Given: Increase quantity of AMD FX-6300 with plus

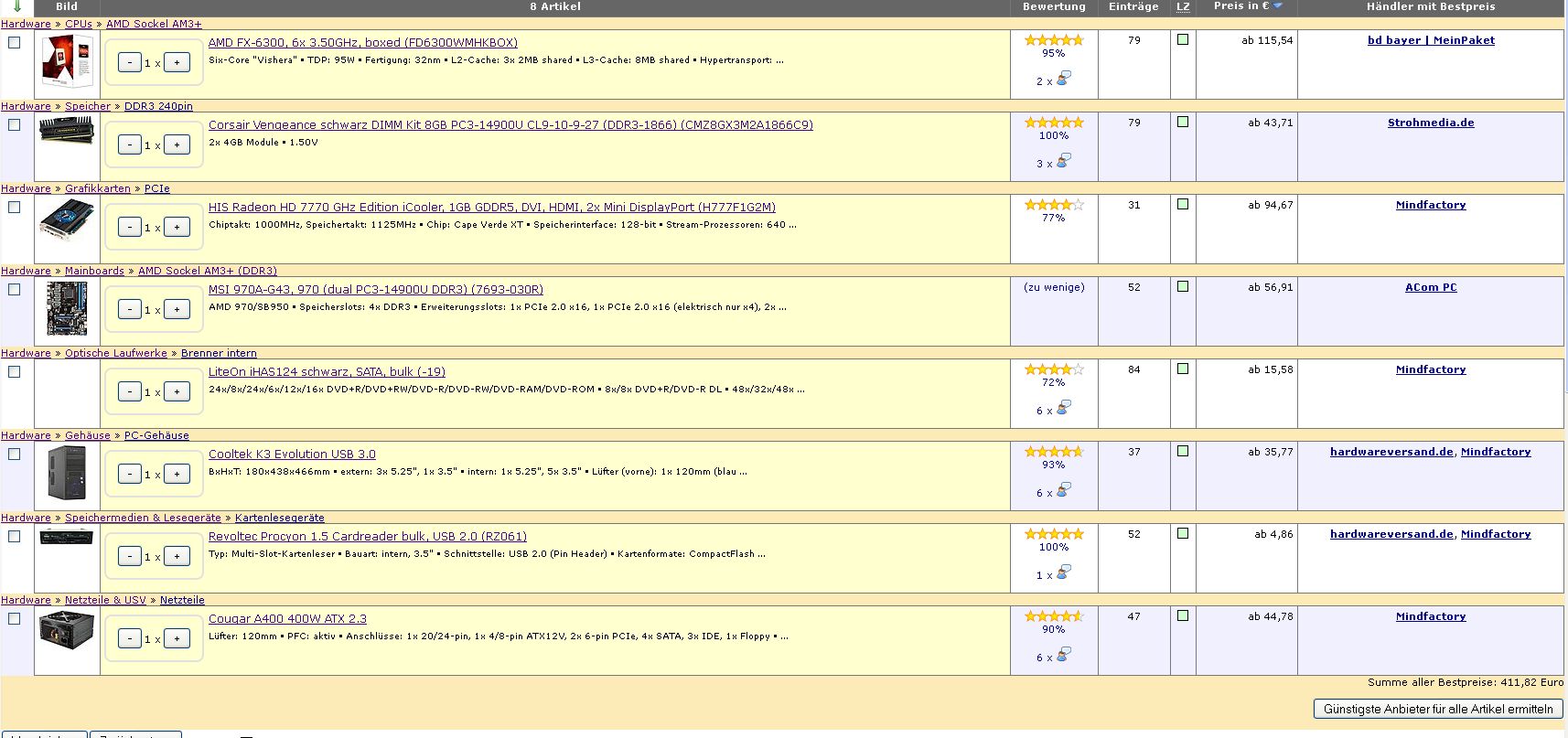Looking at the screenshot, I should coord(177,62).
